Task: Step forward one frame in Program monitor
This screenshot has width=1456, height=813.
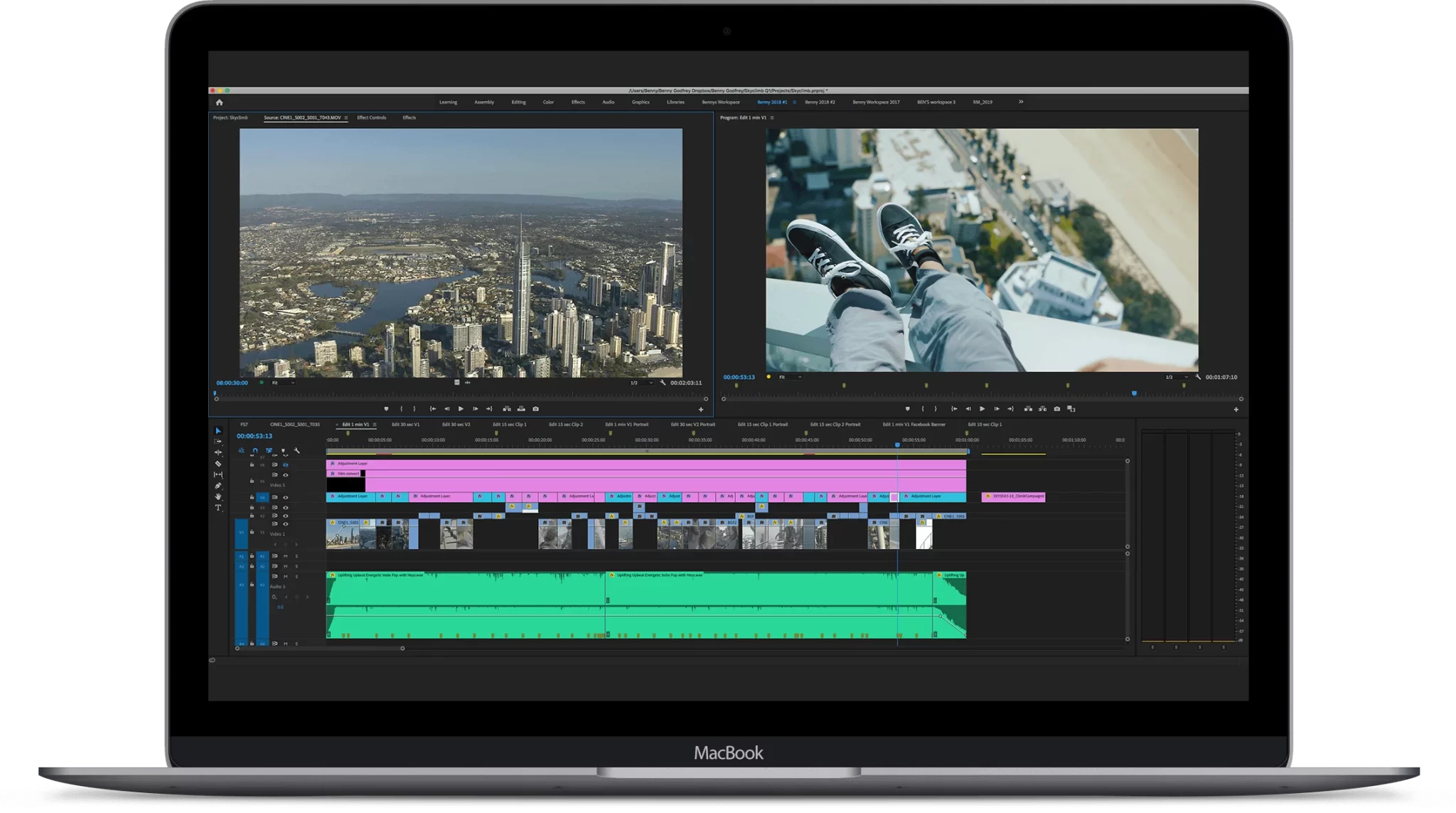Action: 996,409
